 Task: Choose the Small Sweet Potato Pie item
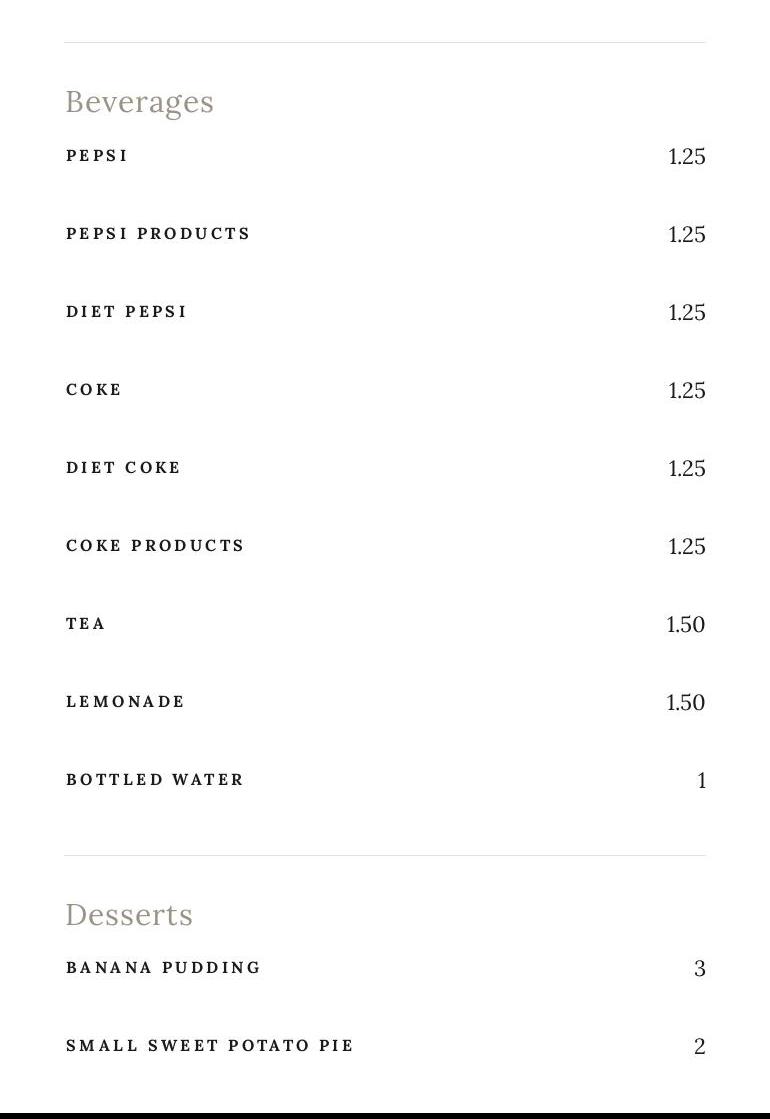209,1046
